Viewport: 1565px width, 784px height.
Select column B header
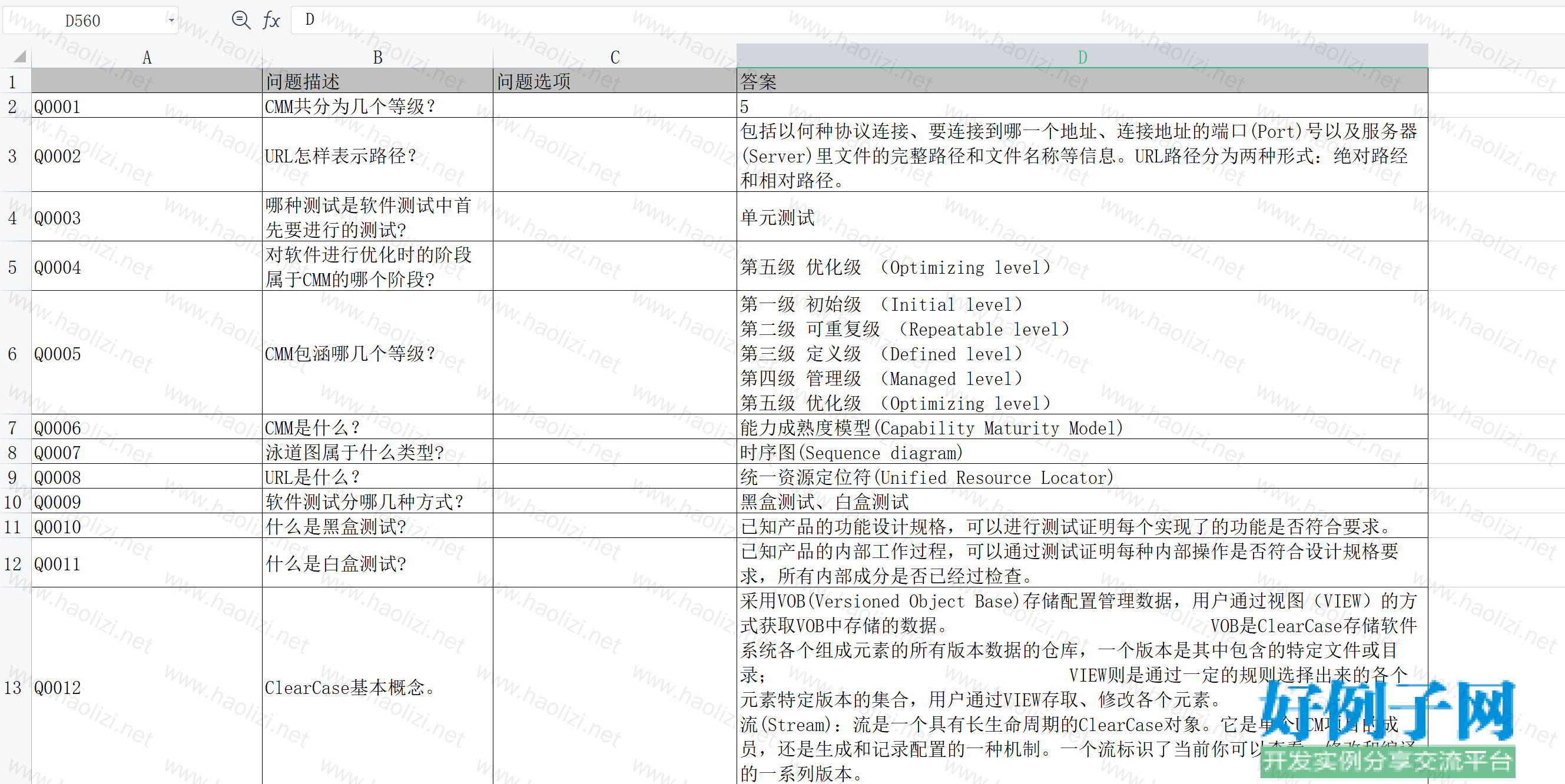point(377,57)
